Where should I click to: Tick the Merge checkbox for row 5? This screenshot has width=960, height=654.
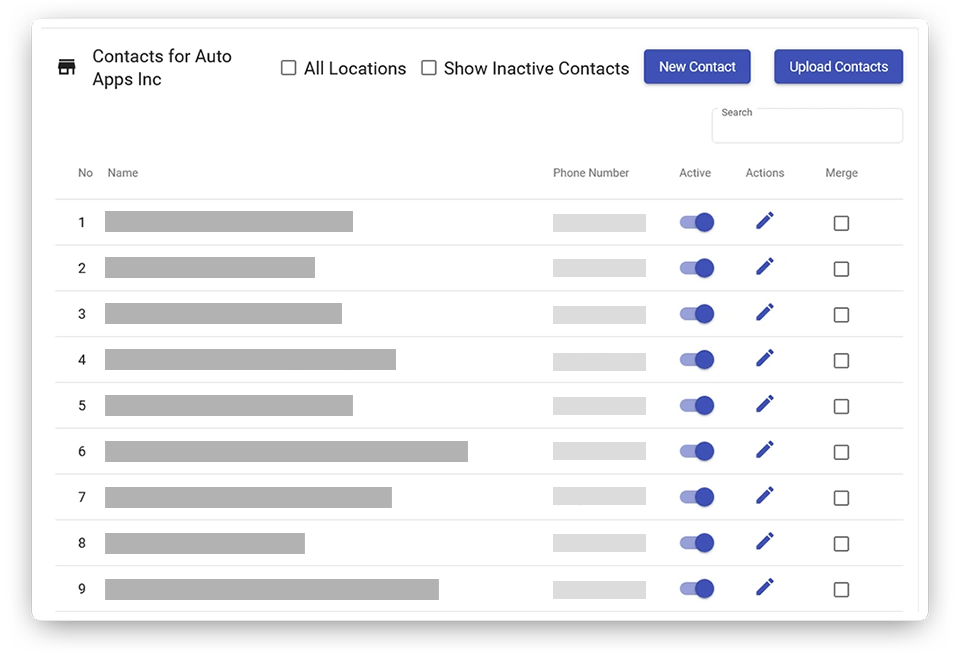coord(841,407)
